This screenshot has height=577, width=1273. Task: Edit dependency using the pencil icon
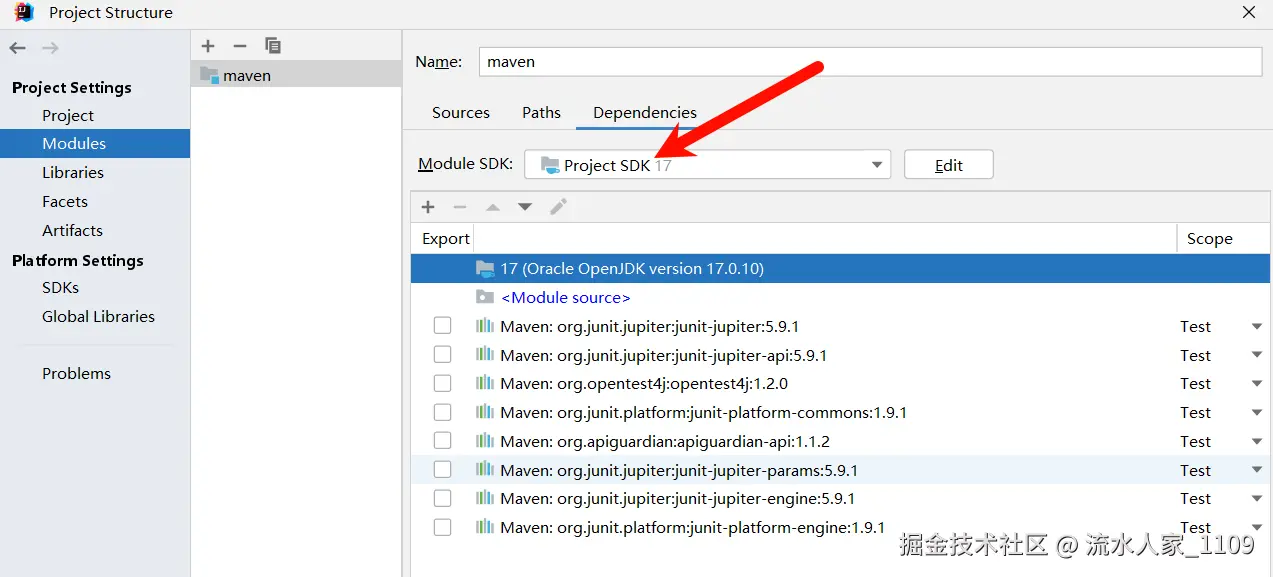pyautogui.click(x=558, y=207)
